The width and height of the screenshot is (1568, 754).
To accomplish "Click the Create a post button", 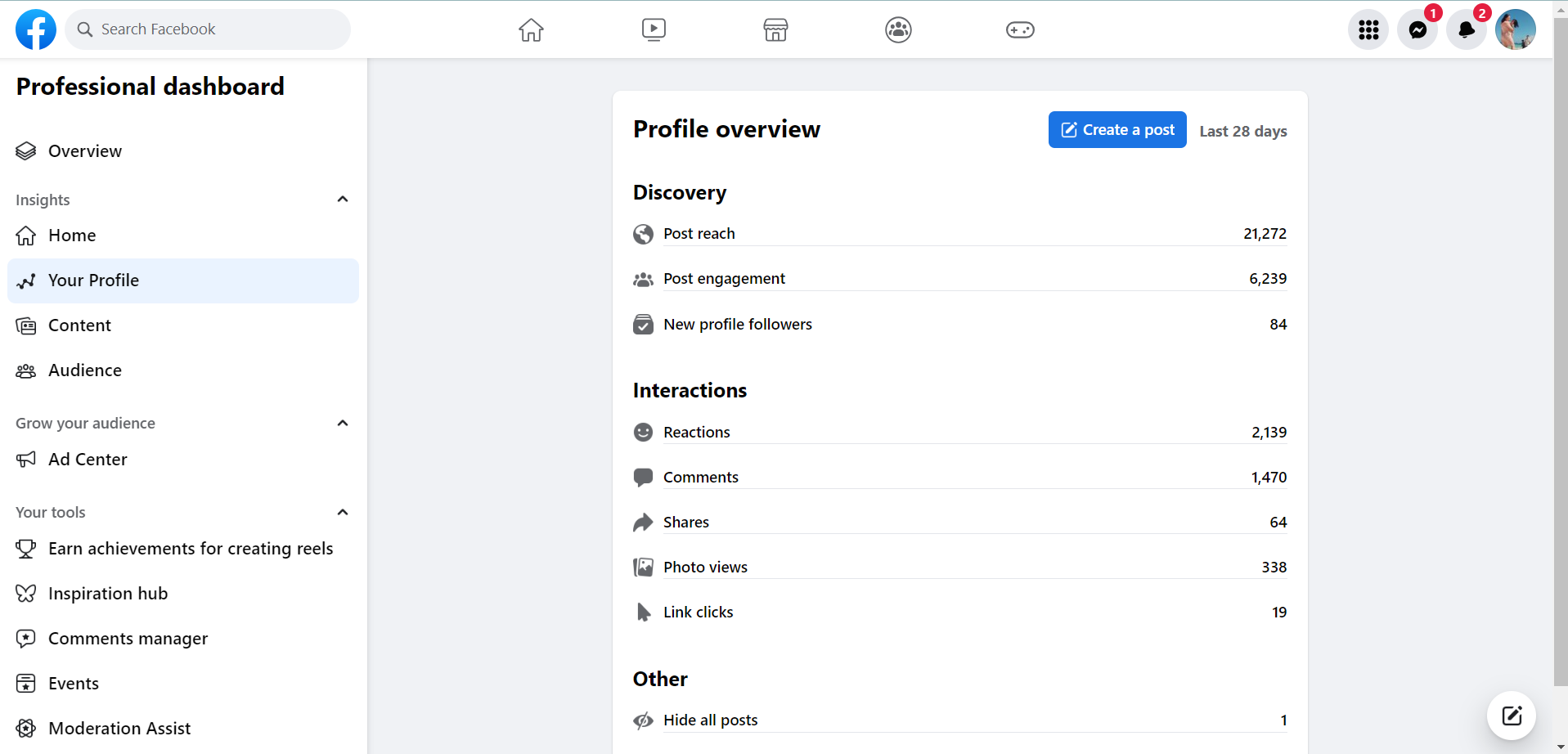I will (1117, 130).
